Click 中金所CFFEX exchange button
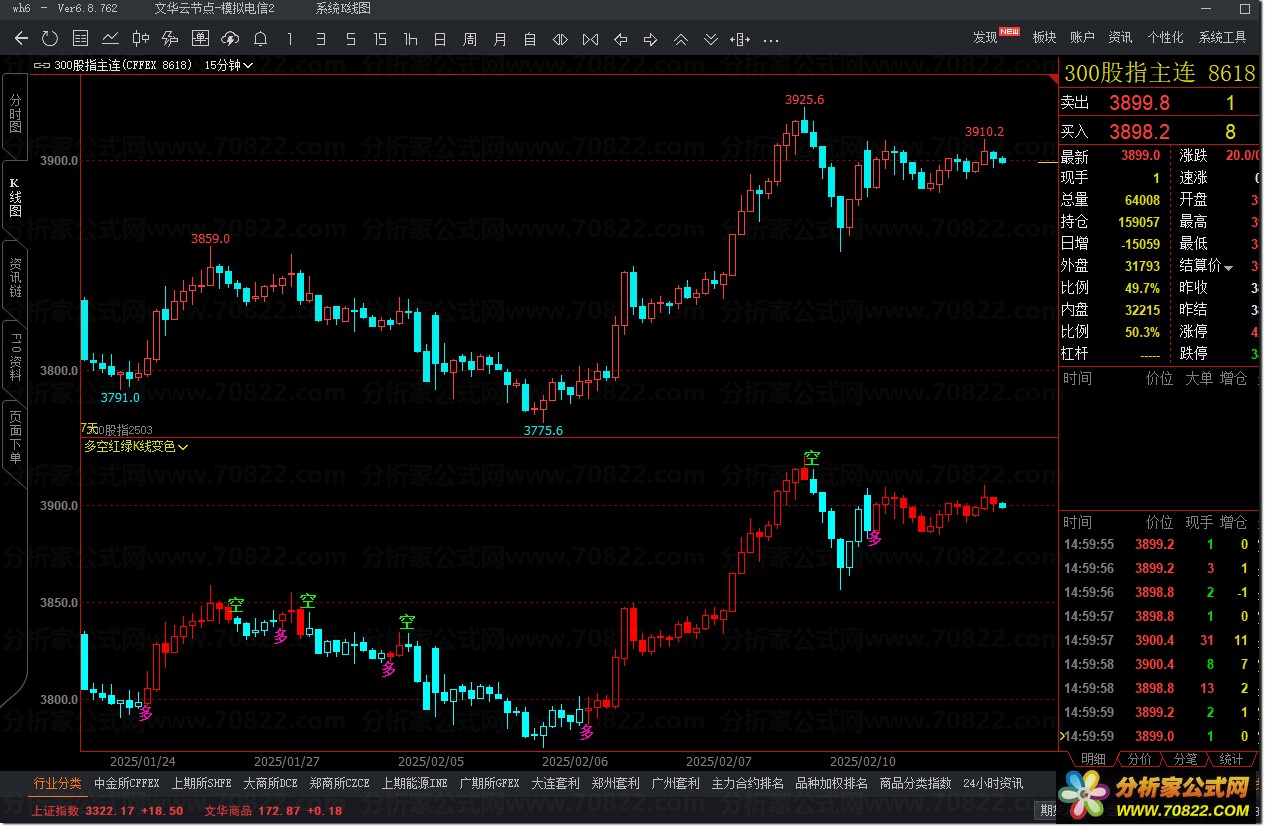Screen dimensions: 1266x827 126,783
